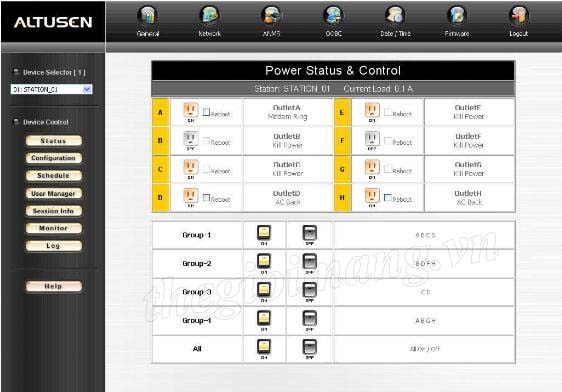Open the Configuration page button
The height and width of the screenshot is (392, 562).
(53, 158)
